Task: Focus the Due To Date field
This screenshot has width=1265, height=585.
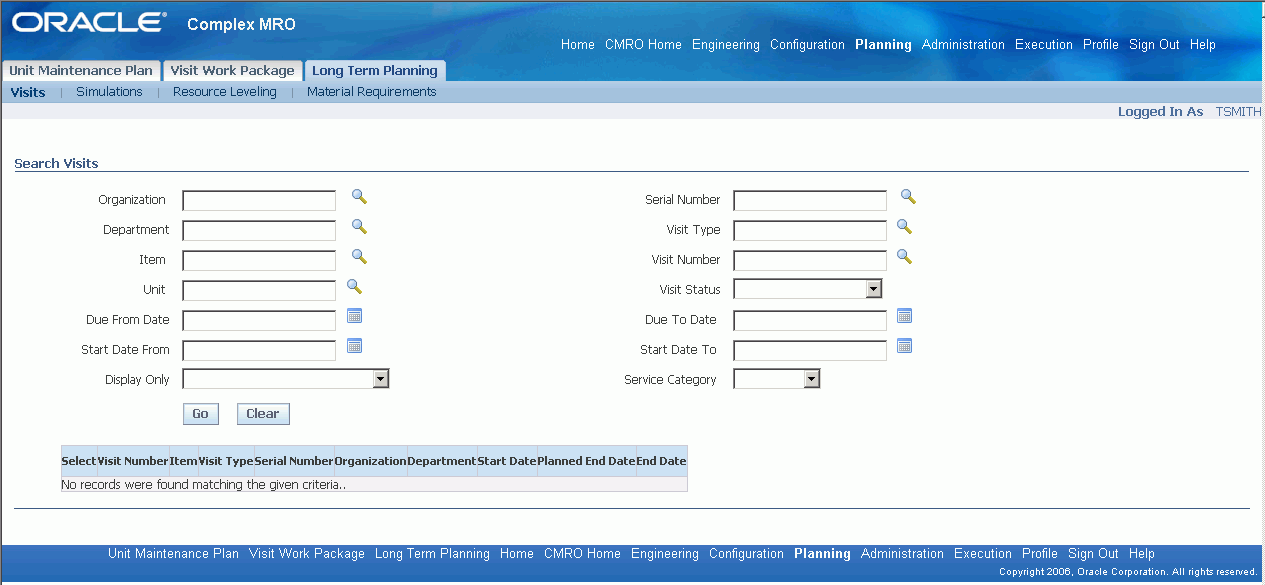Action: 810,321
